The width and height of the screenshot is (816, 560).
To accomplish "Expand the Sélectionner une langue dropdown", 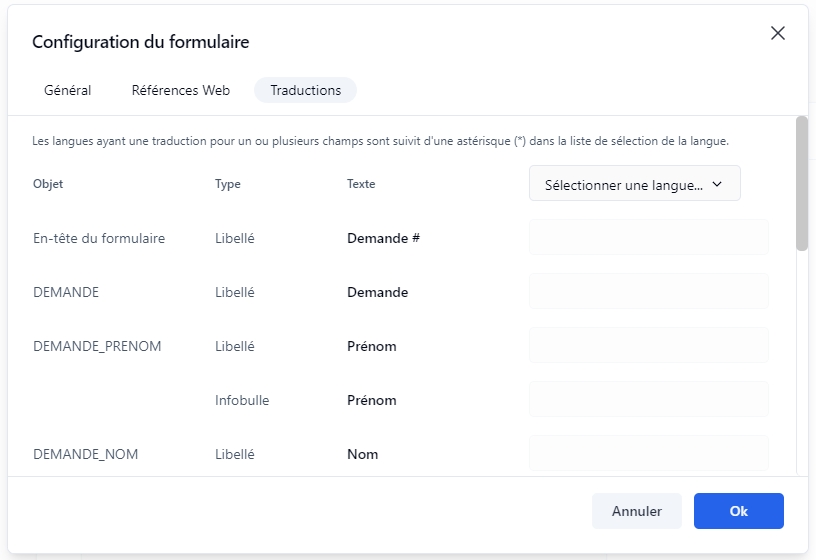I will tap(634, 184).
